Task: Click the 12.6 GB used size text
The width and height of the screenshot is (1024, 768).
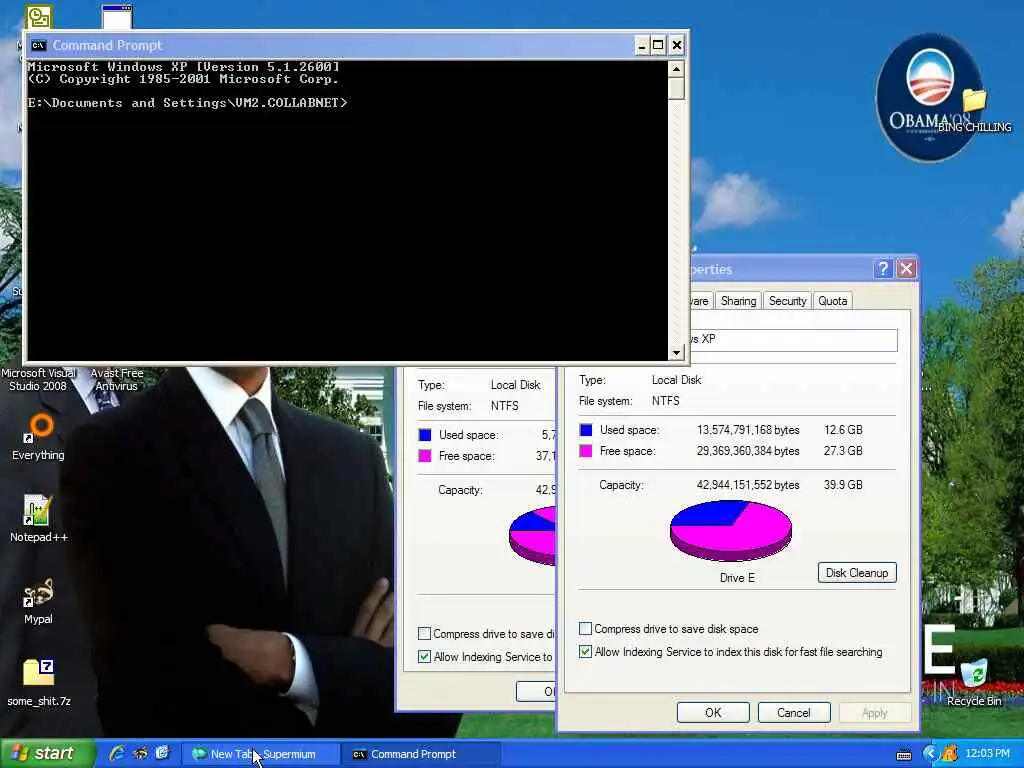Action: [843, 430]
